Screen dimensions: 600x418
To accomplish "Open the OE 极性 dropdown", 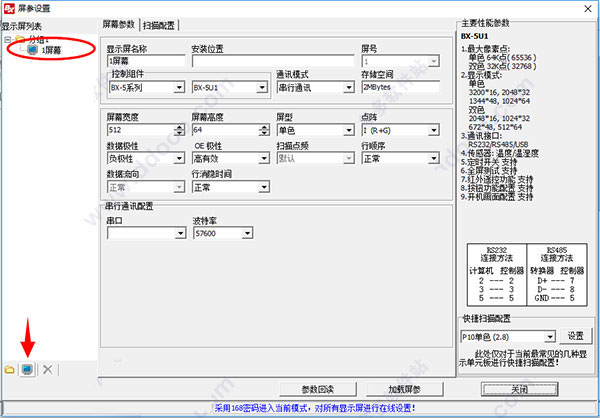I will 264,158.
